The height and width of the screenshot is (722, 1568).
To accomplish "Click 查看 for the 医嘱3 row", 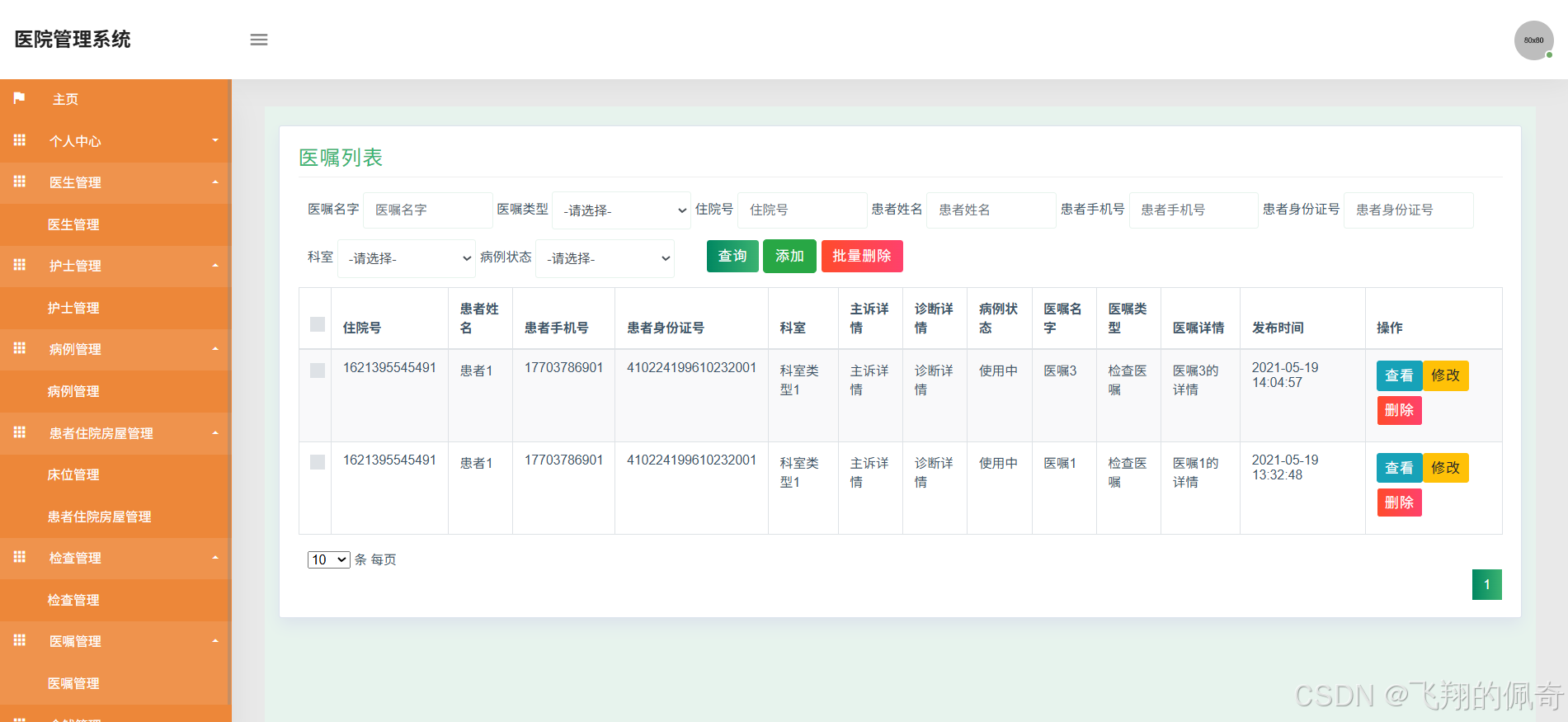I will pos(1399,375).
